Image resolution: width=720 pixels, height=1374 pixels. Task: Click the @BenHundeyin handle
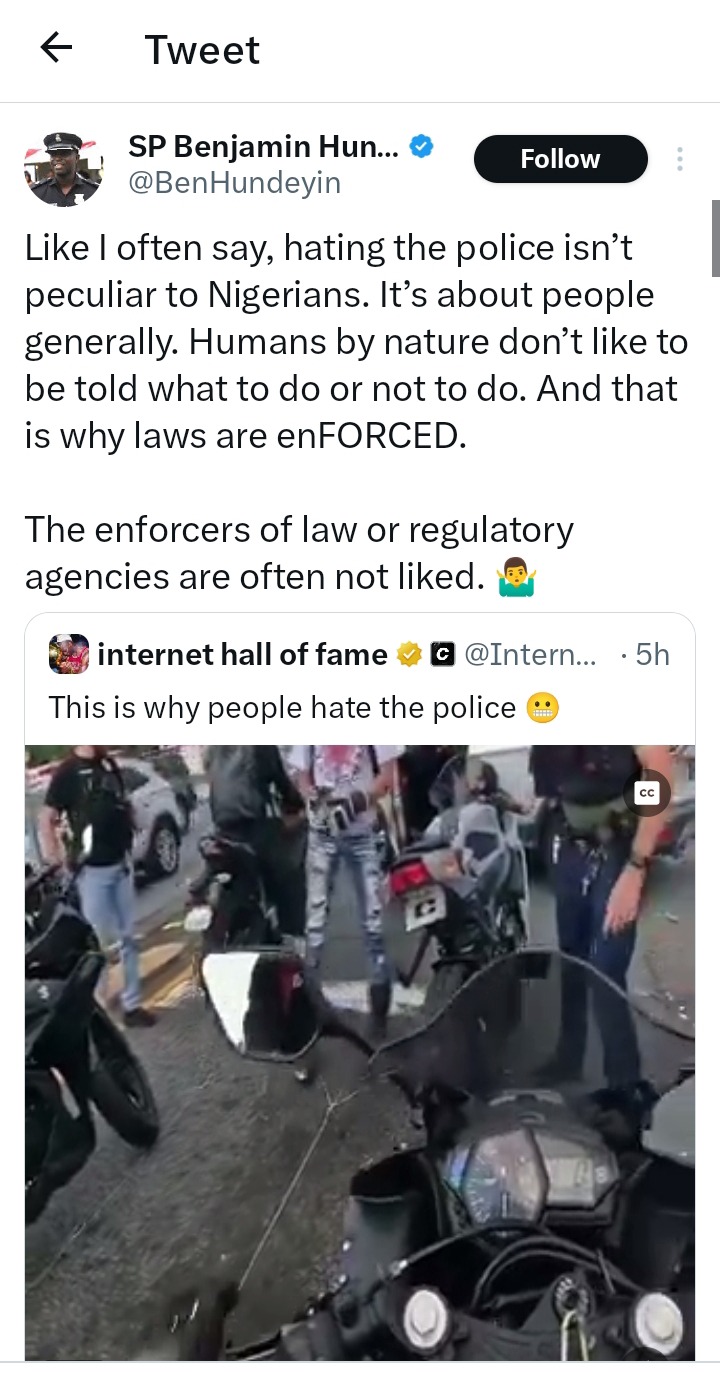click(x=234, y=183)
